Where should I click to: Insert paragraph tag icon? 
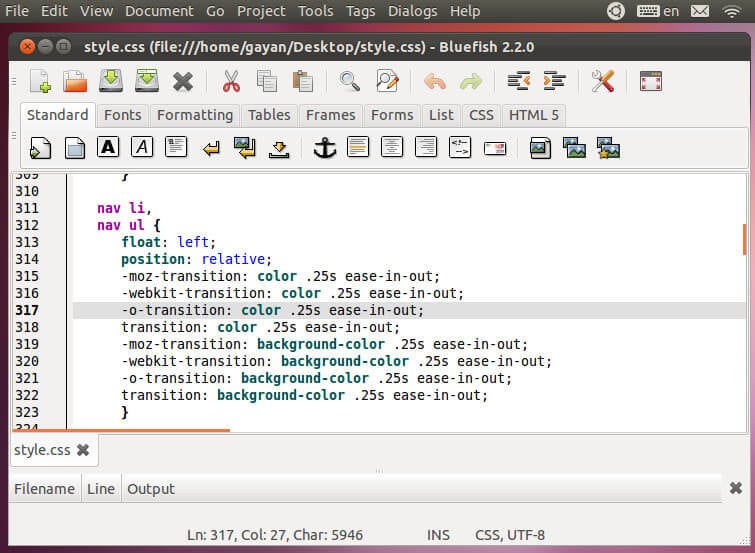176,147
